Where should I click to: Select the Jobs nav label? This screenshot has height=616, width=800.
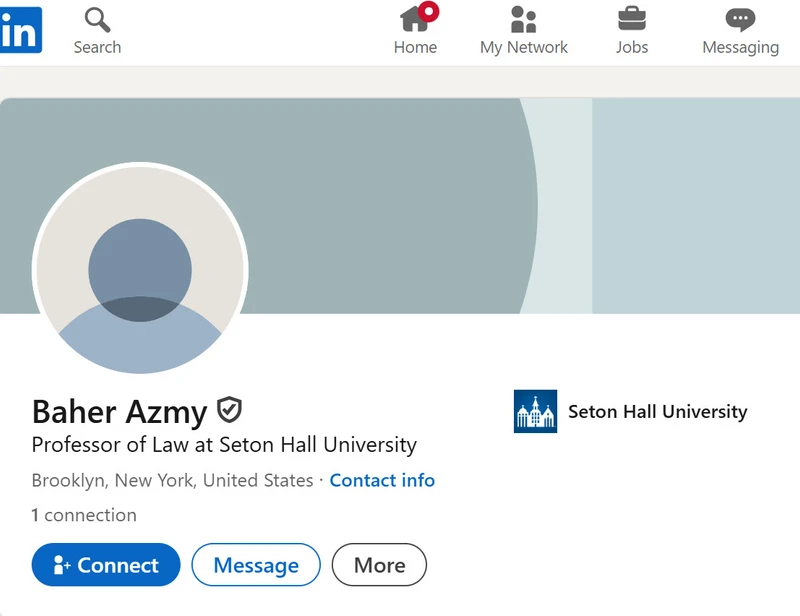pos(632,47)
